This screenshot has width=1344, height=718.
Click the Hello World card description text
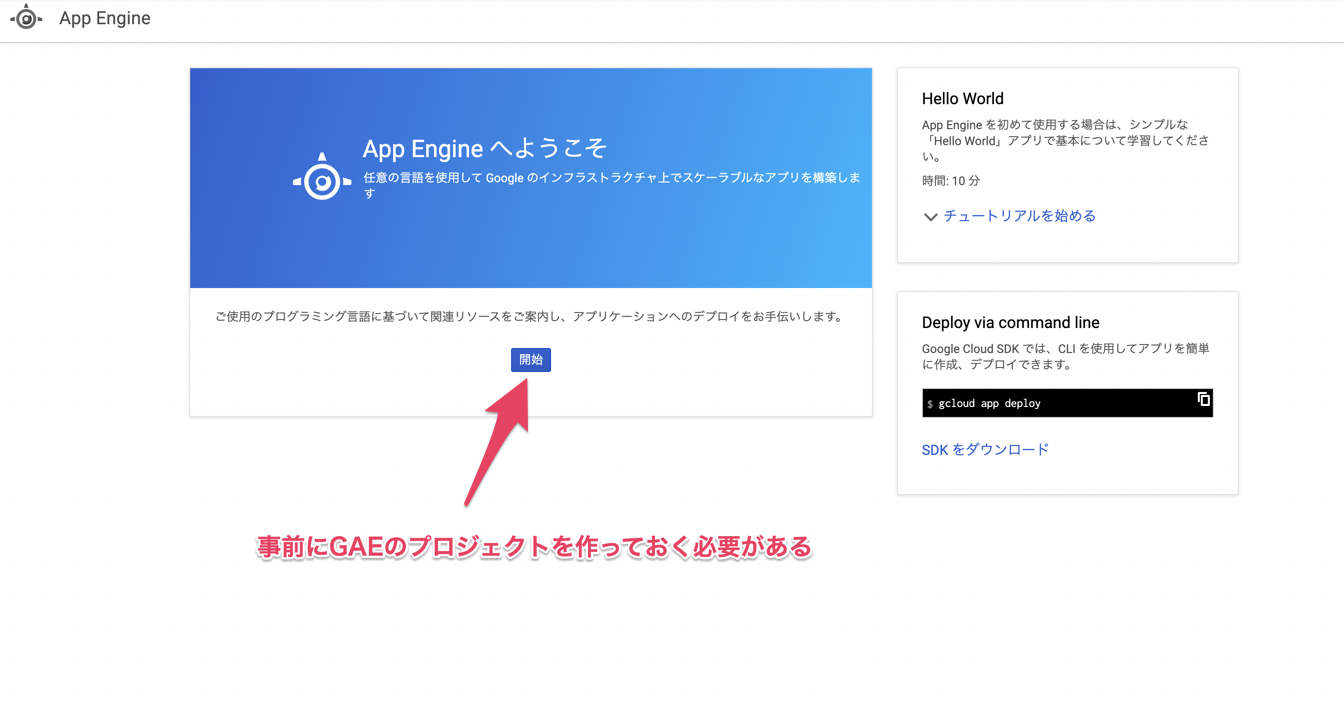point(1066,141)
